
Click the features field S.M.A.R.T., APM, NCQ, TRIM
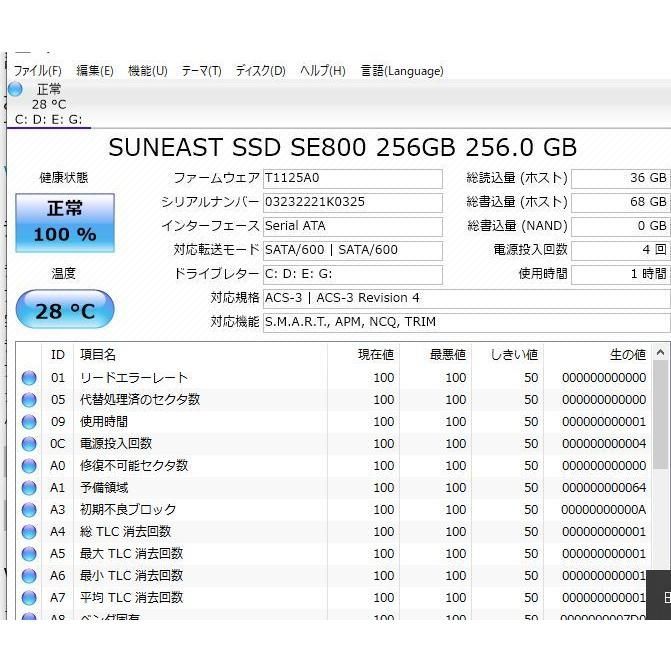[466, 322]
